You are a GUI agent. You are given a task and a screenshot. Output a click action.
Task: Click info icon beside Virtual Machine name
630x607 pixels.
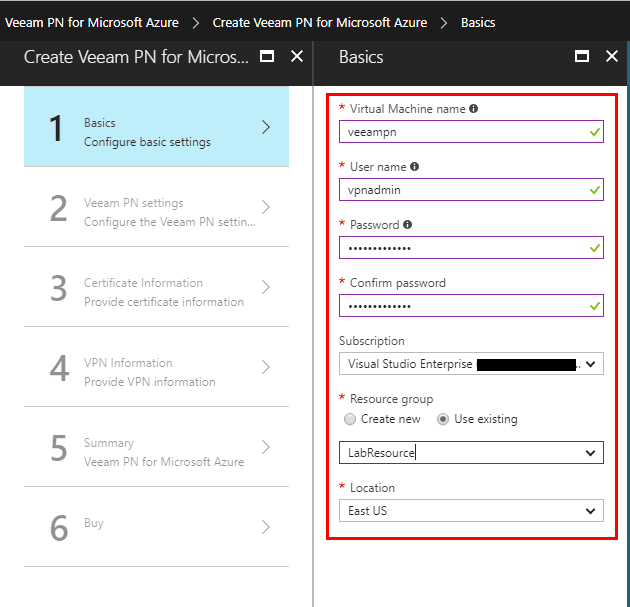click(x=474, y=109)
